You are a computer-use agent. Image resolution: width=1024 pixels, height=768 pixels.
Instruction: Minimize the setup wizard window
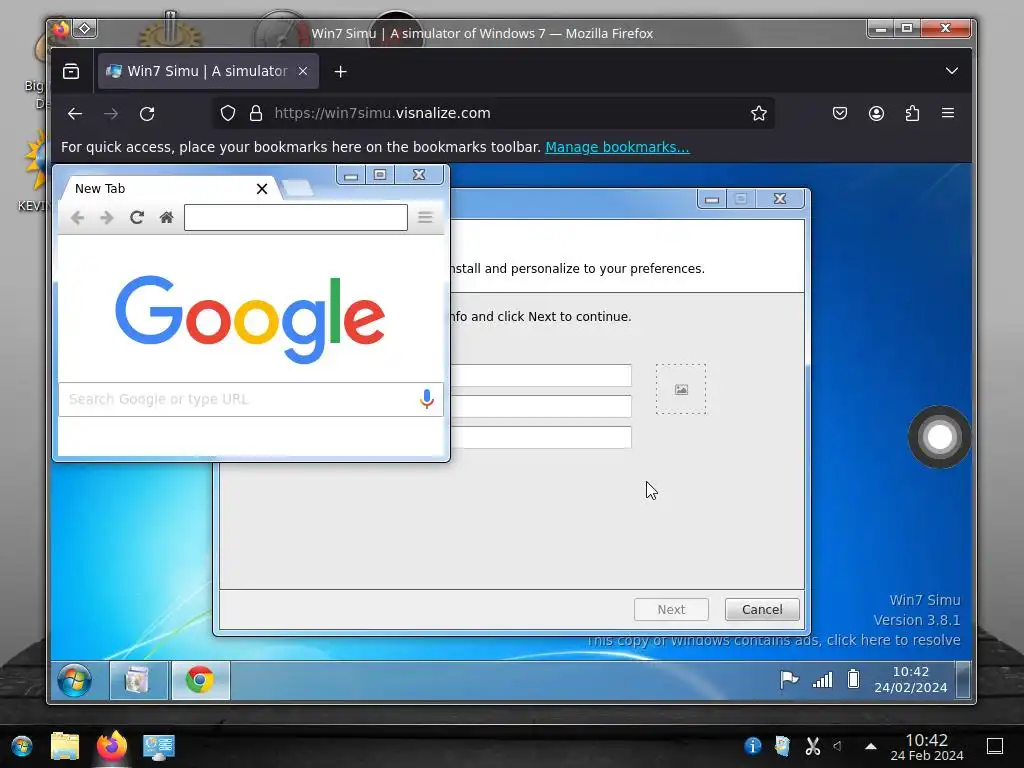click(712, 199)
